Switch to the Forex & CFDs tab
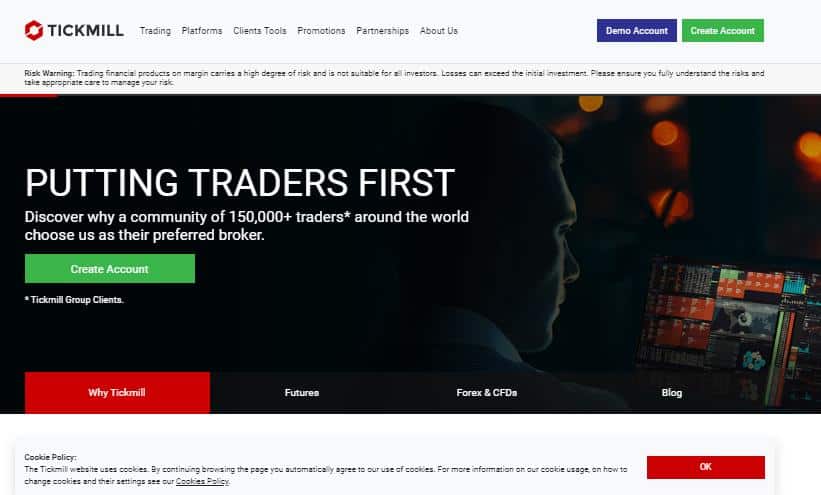Image resolution: width=821 pixels, height=495 pixels. click(x=486, y=392)
